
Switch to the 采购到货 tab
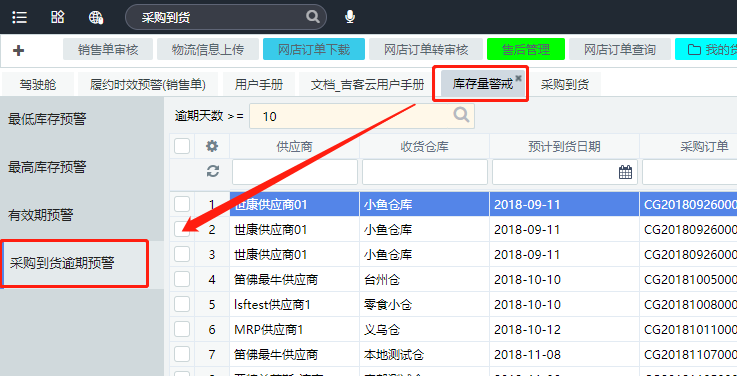pyautogui.click(x=565, y=85)
